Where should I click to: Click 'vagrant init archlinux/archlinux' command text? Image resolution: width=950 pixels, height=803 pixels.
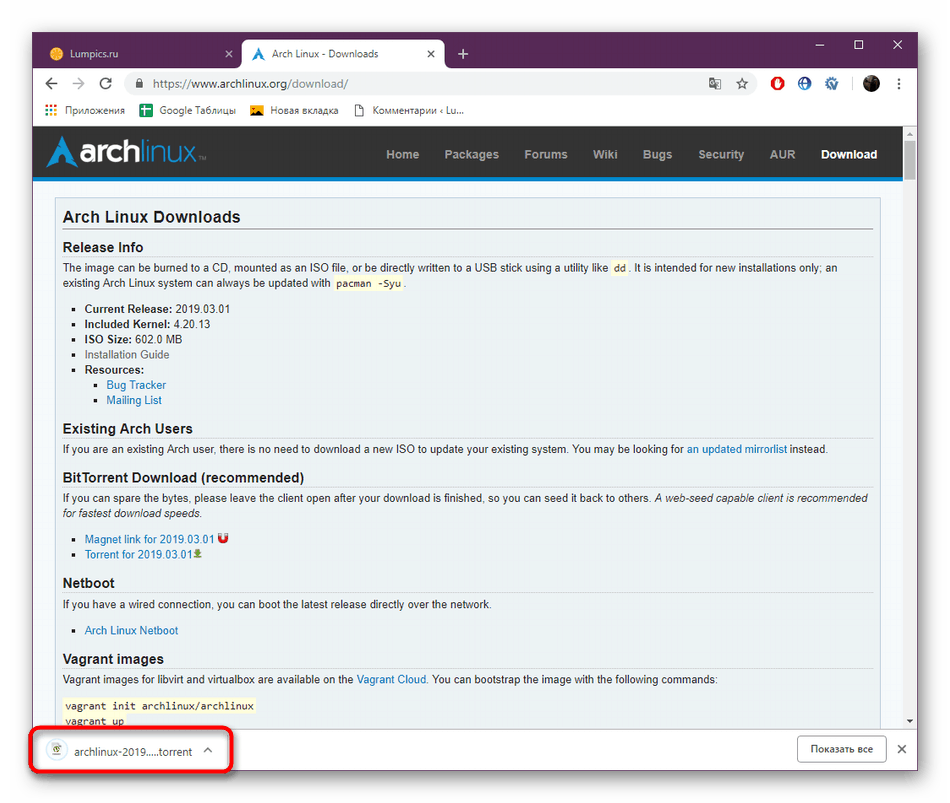point(159,706)
